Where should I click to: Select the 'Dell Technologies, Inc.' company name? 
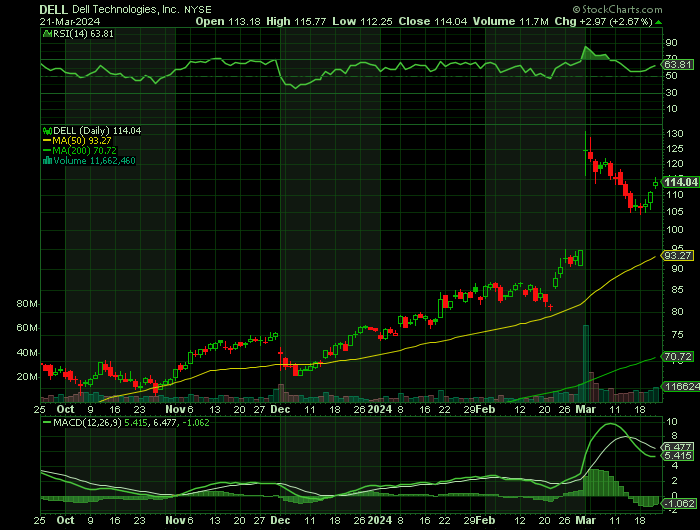pos(125,9)
